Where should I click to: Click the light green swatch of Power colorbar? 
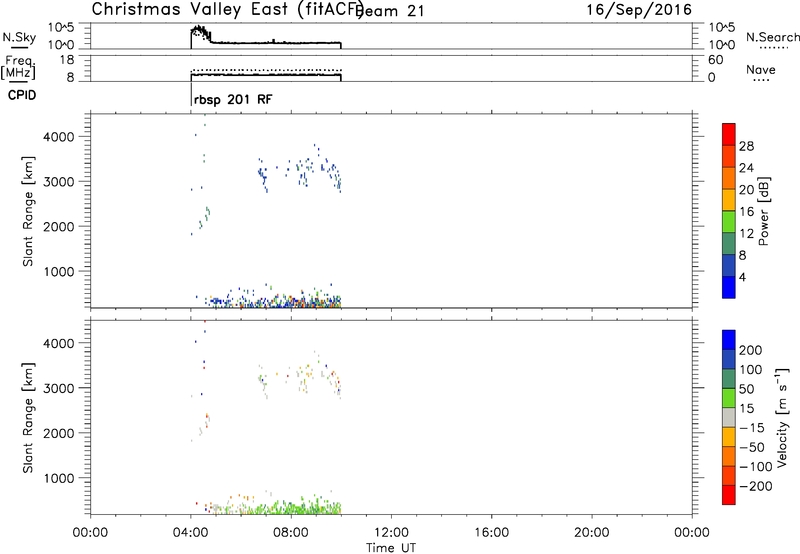tap(729, 221)
